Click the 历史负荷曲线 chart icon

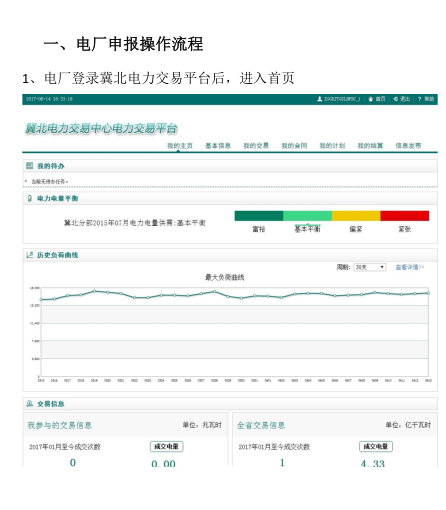point(30,255)
